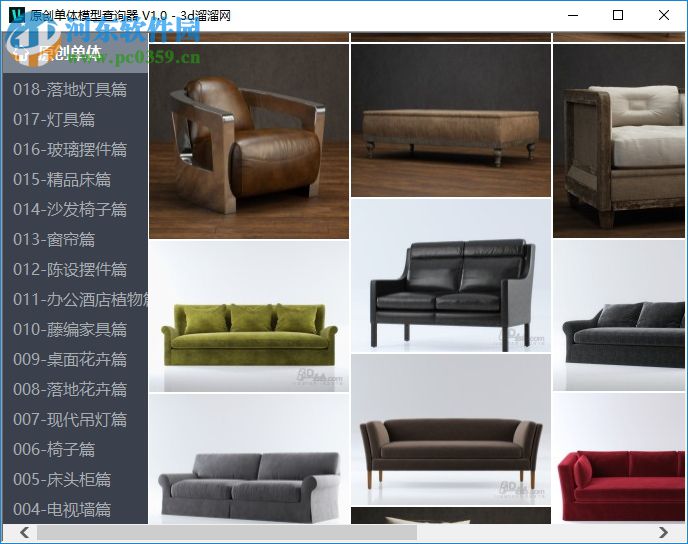This screenshot has height=544, width=688.
Task: Select 016-玻璃摆件篇 in sidebar
Action: coord(70,149)
